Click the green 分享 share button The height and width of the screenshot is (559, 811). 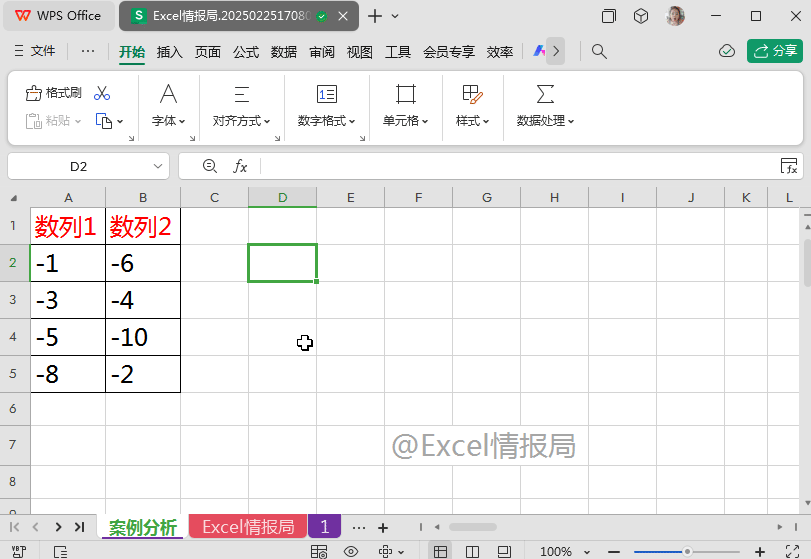click(x=775, y=51)
